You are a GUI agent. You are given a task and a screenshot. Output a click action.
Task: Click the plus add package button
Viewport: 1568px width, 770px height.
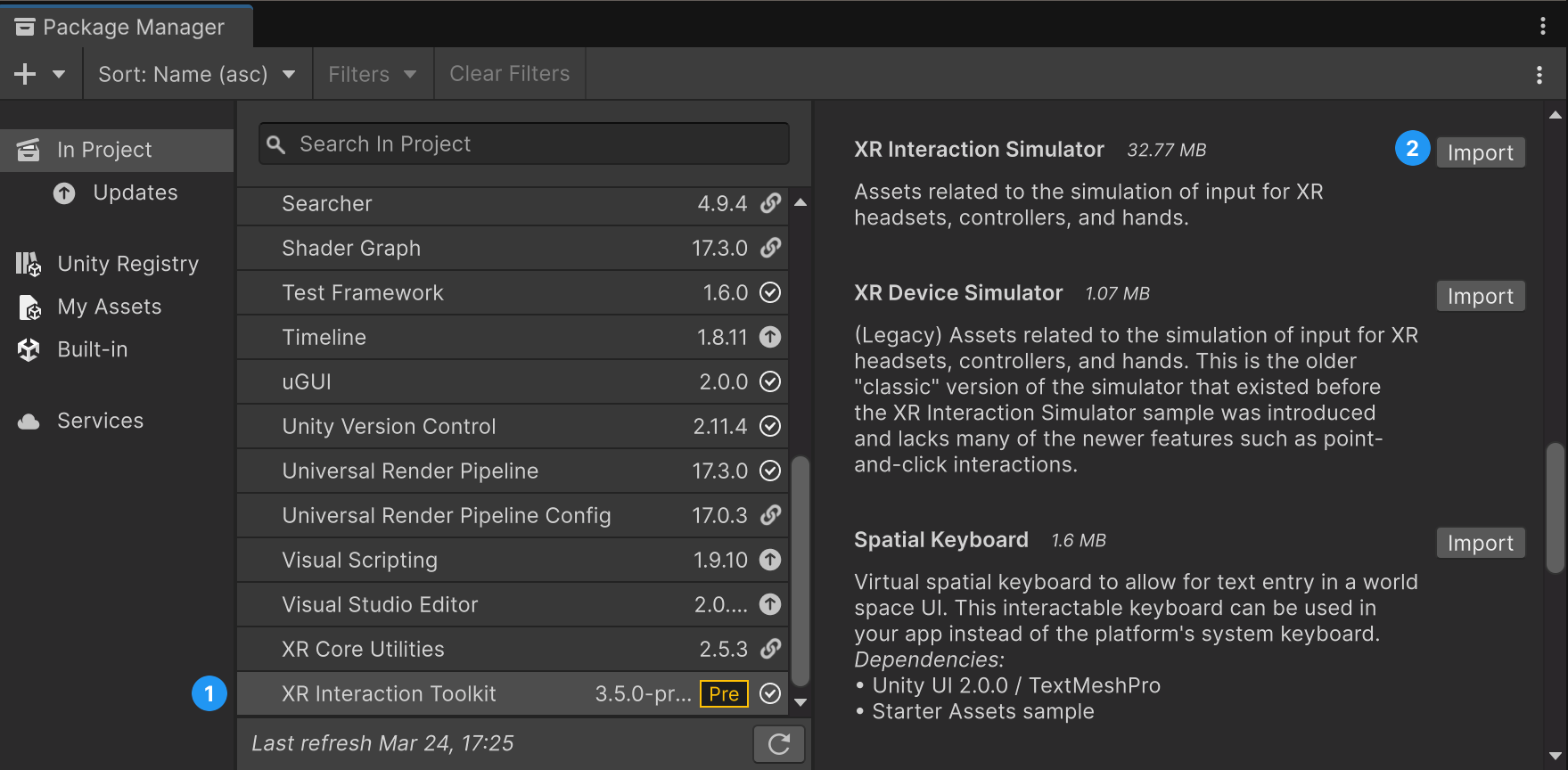pyautogui.click(x=25, y=74)
